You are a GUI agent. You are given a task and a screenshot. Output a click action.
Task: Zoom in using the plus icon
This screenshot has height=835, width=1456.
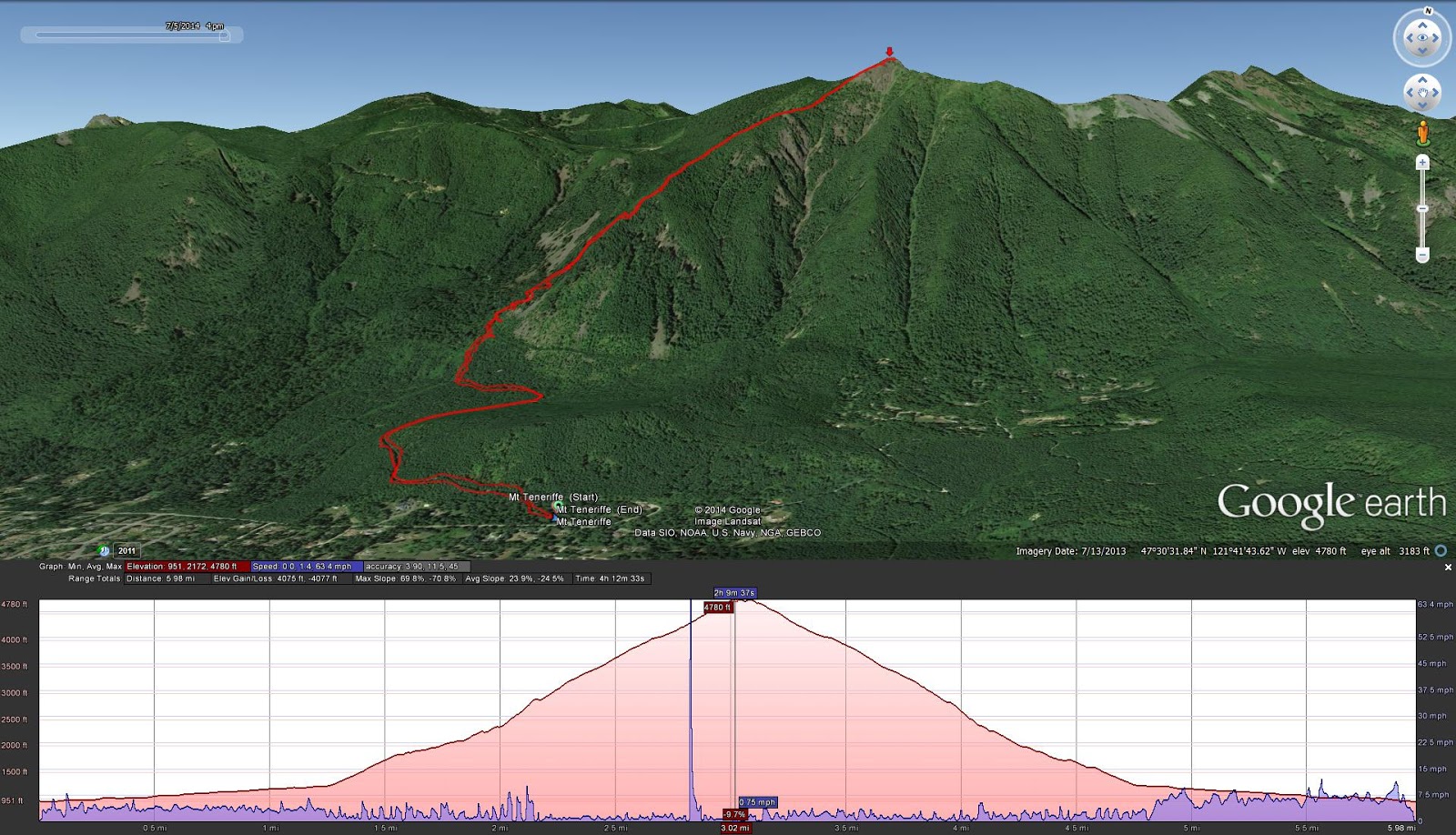coord(1421,162)
